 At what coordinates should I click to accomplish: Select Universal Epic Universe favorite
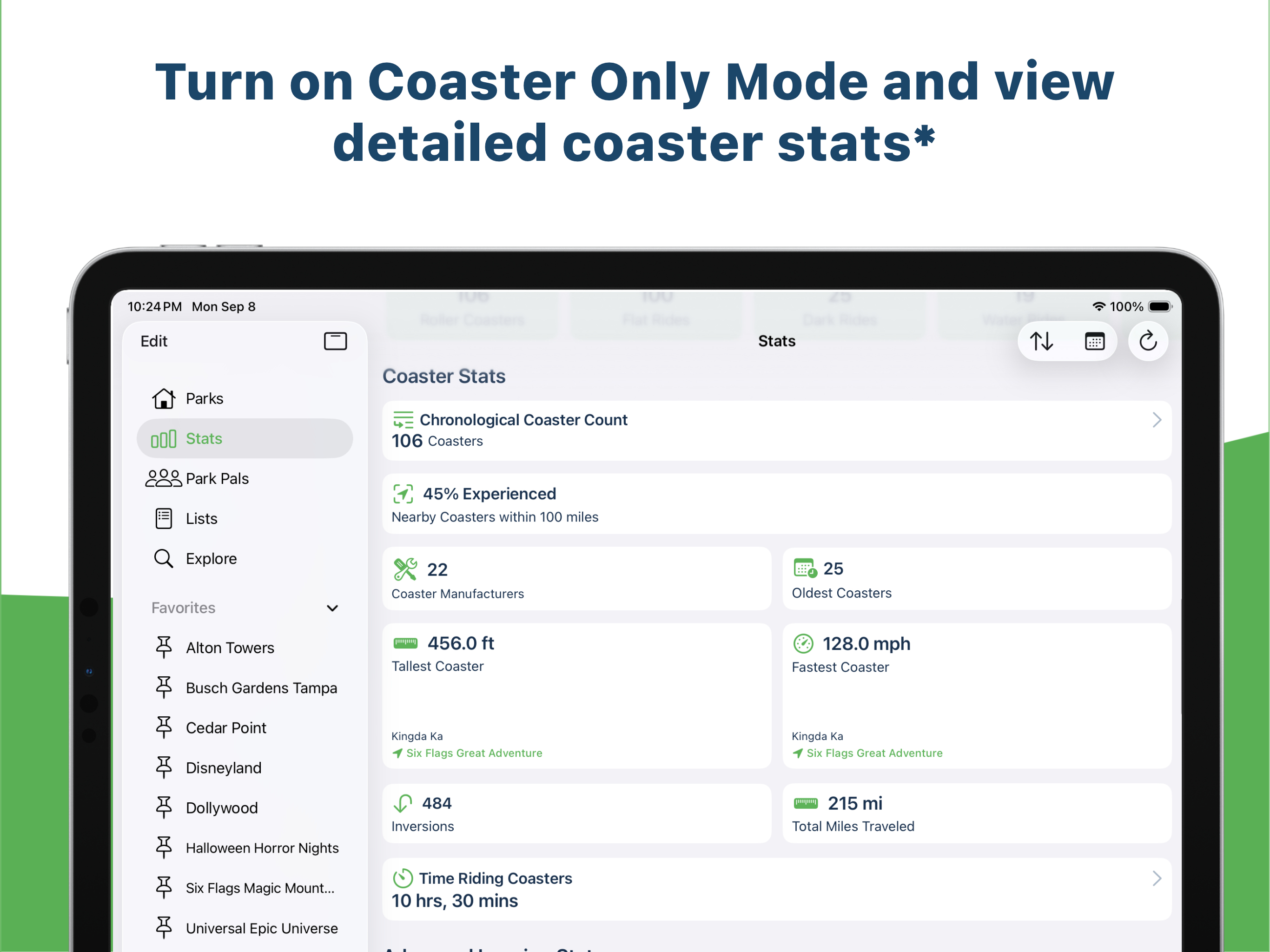coord(245,928)
